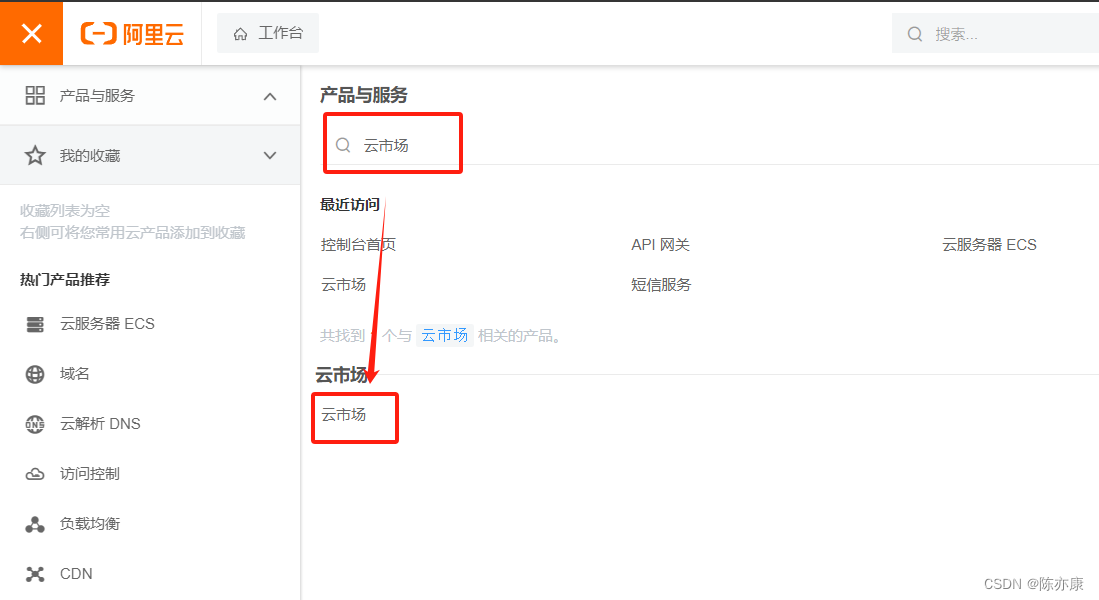
Task: Click the 收藏列表为空 hint text
Action: (x=64, y=210)
